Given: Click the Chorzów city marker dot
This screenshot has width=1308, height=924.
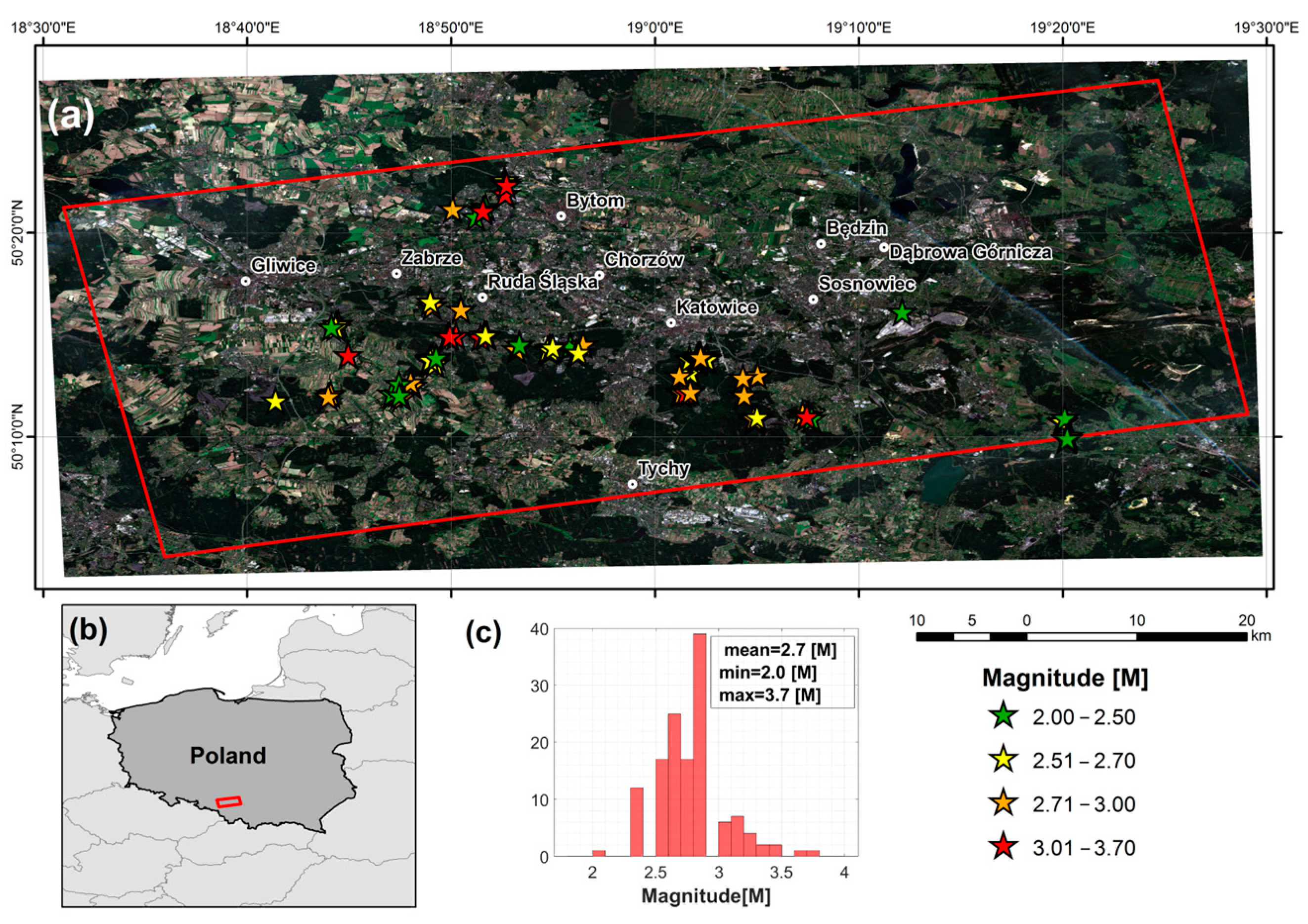Looking at the screenshot, I should point(599,275).
